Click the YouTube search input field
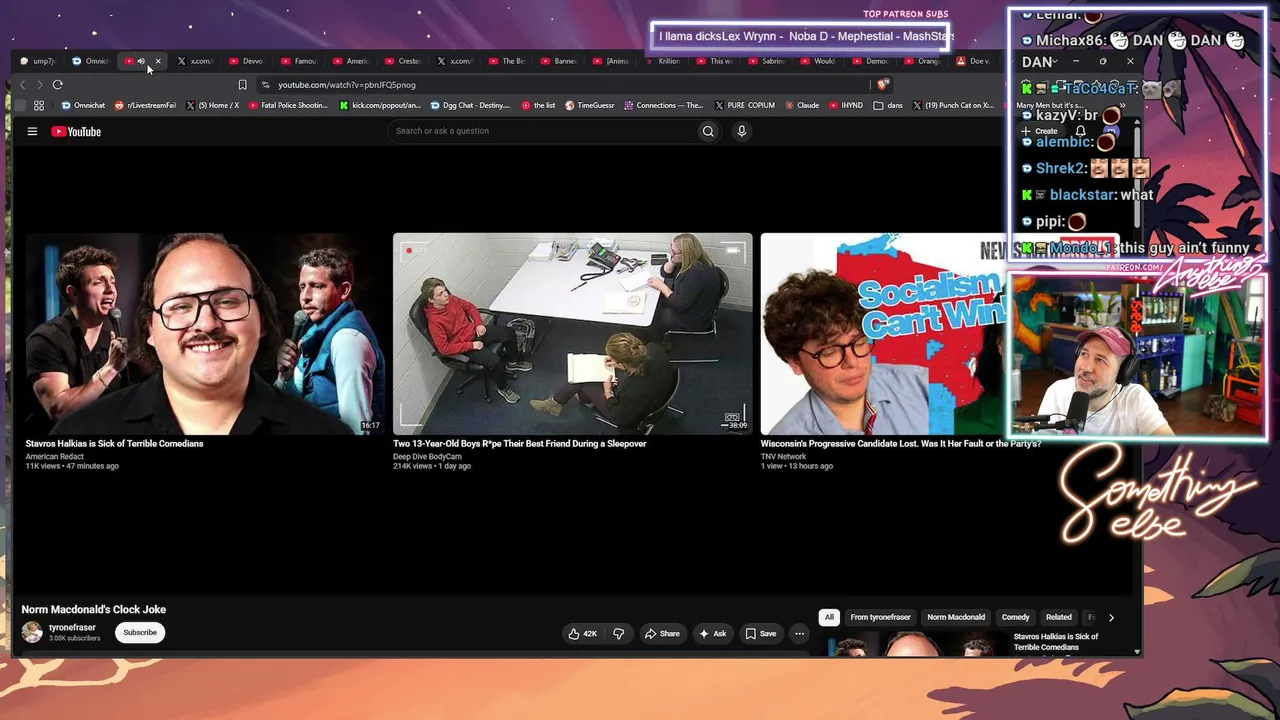 tap(542, 131)
